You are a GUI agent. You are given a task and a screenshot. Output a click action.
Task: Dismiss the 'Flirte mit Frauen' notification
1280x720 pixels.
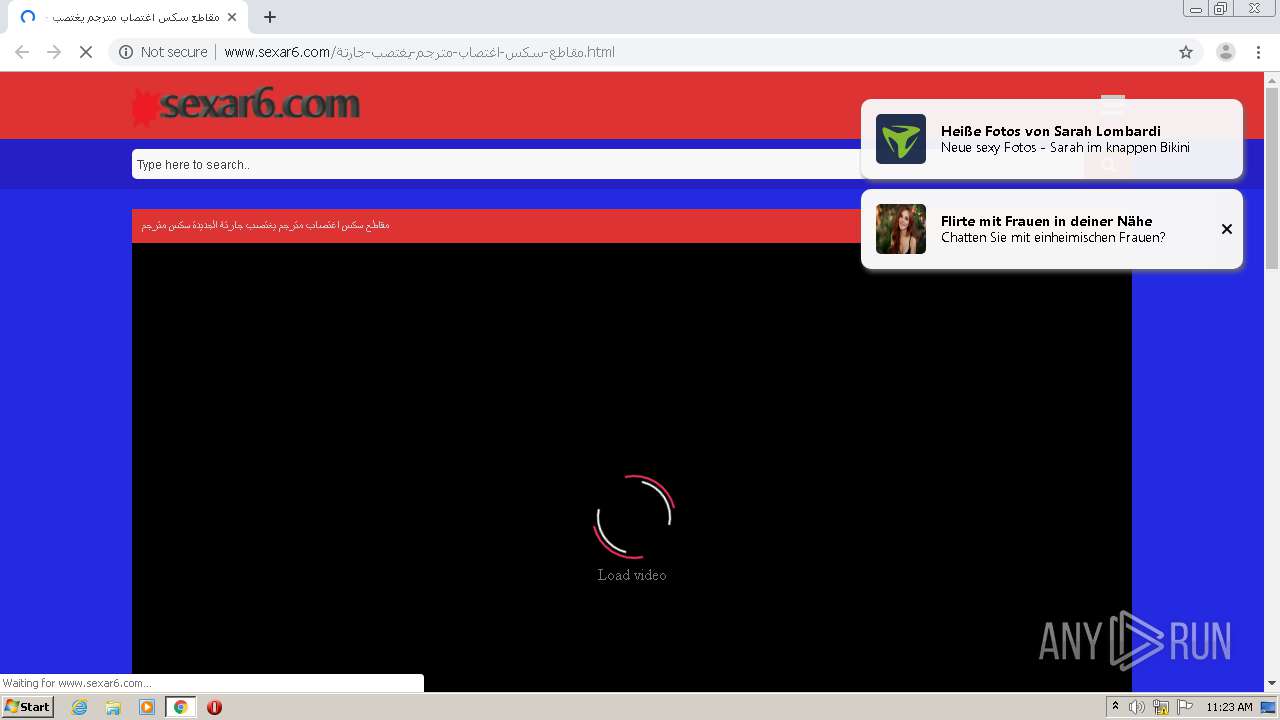pos(1227,229)
